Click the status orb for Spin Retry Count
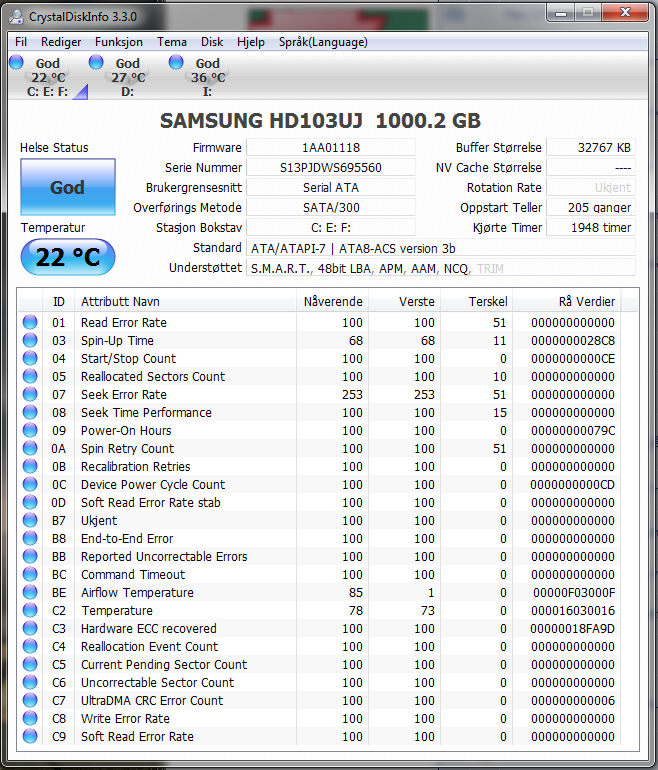This screenshot has height=770, width=658. point(30,448)
